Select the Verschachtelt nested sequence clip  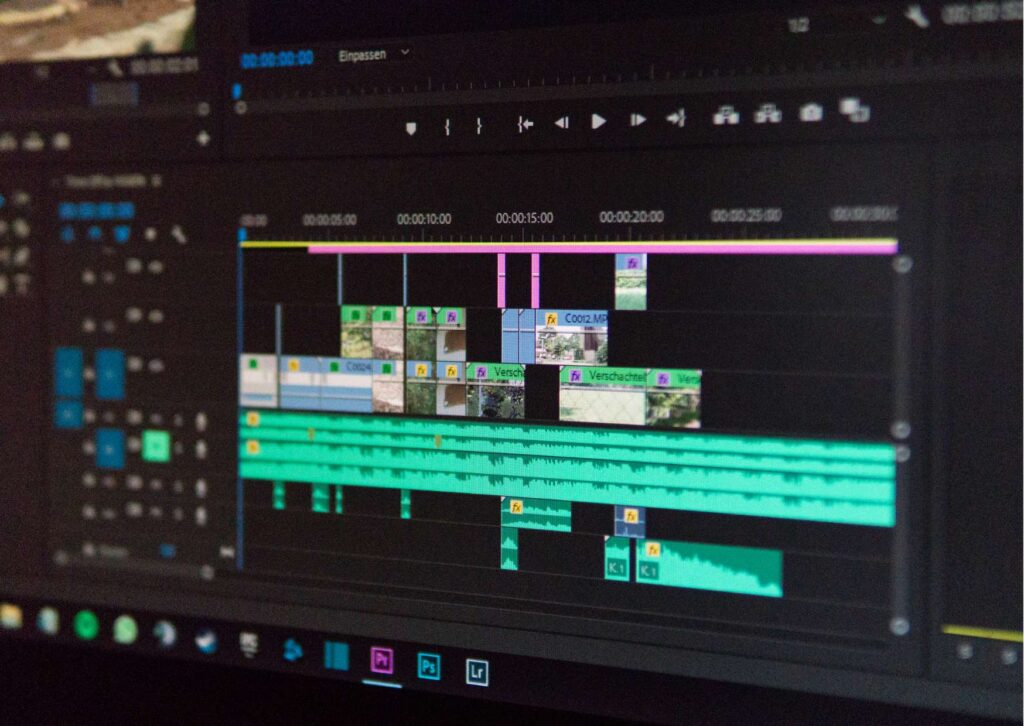pyautogui.click(x=603, y=396)
